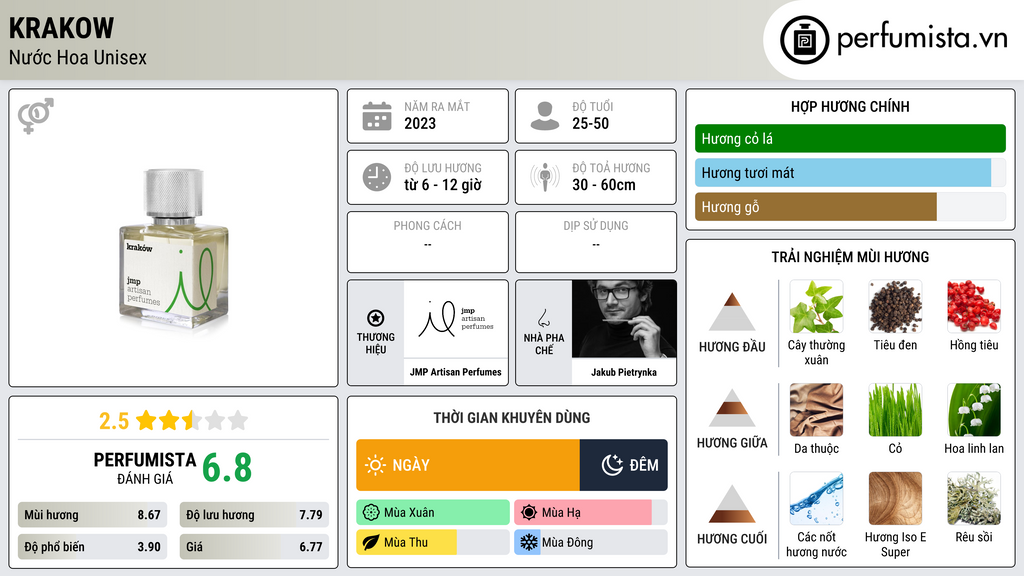Click the unisex gender symbol icon

(36, 116)
